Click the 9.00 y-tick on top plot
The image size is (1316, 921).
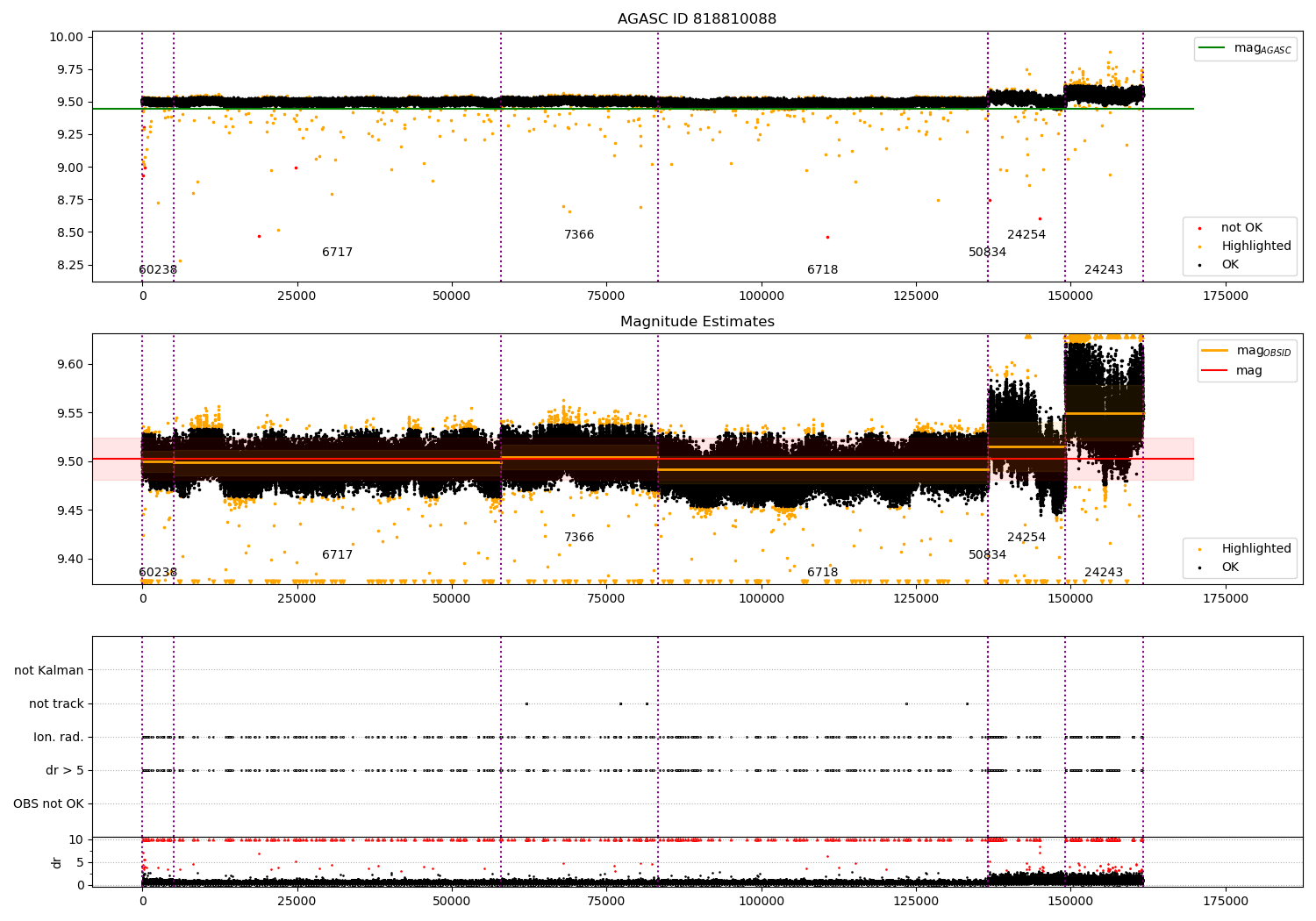coord(69,168)
